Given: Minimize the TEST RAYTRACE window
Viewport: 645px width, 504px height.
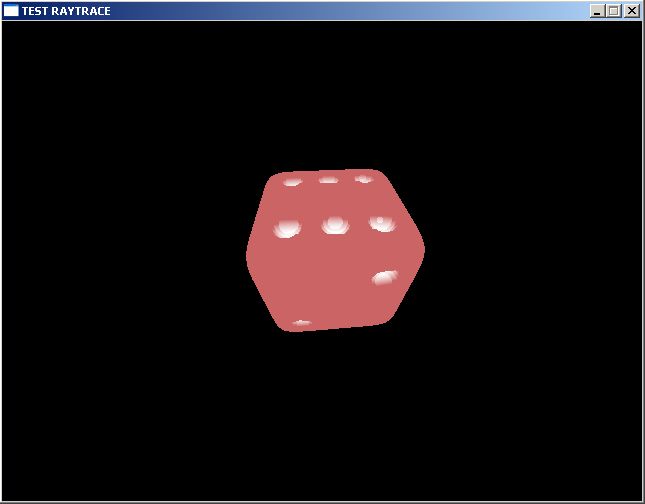Looking at the screenshot, I should [597, 11].
